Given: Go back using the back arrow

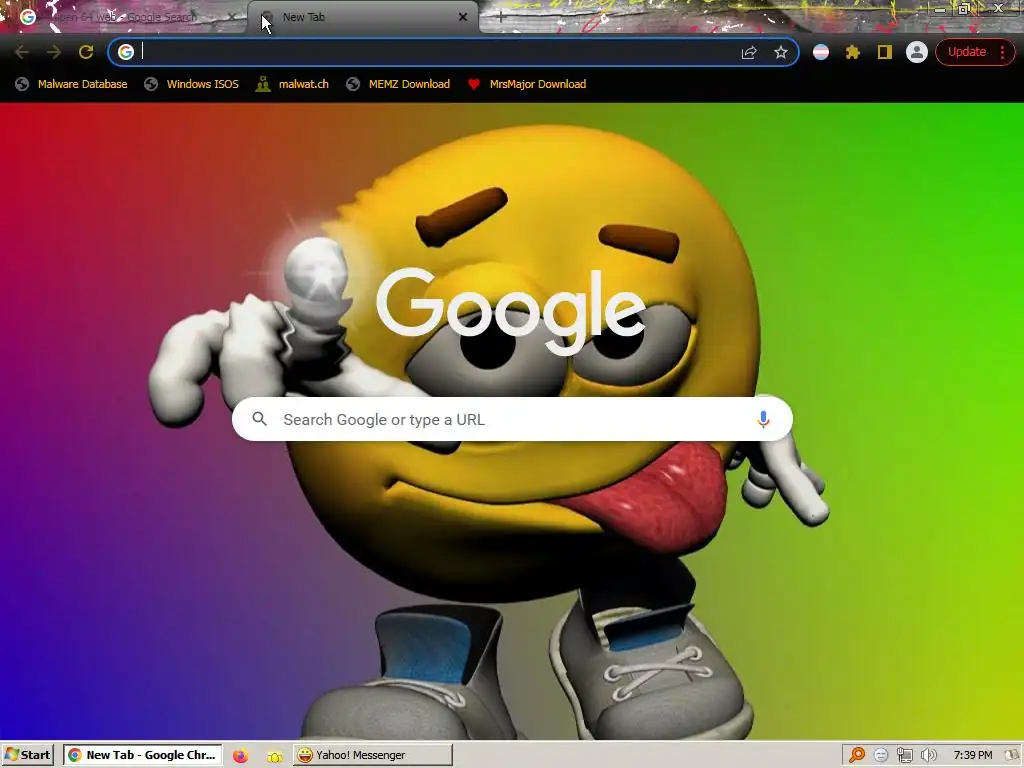Looking at the screenshot, I should (22, 52).
